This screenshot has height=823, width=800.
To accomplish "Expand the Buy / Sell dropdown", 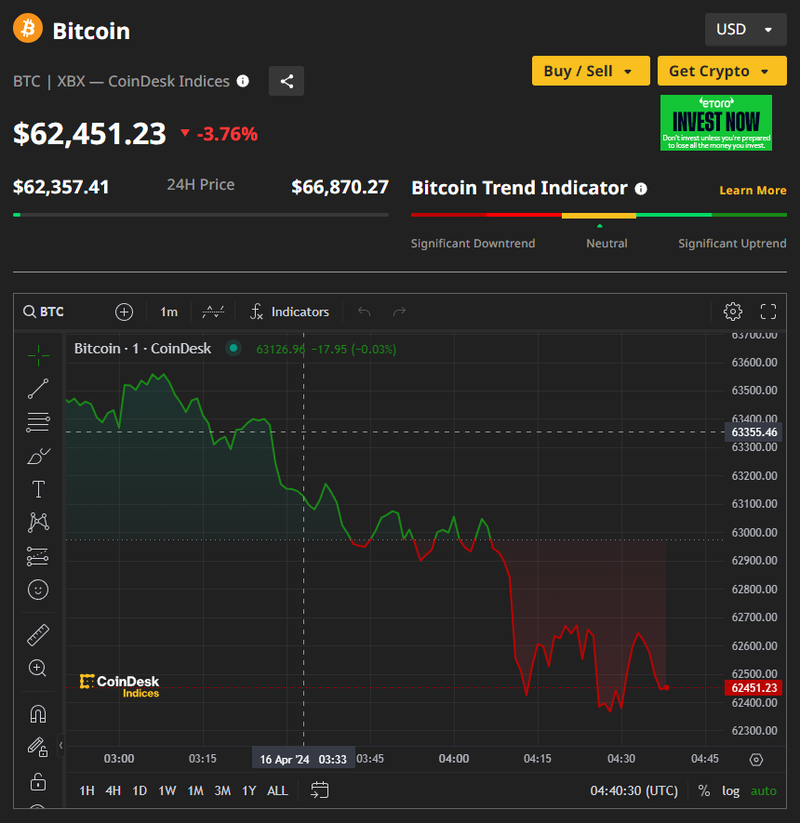I will point(590,71).
